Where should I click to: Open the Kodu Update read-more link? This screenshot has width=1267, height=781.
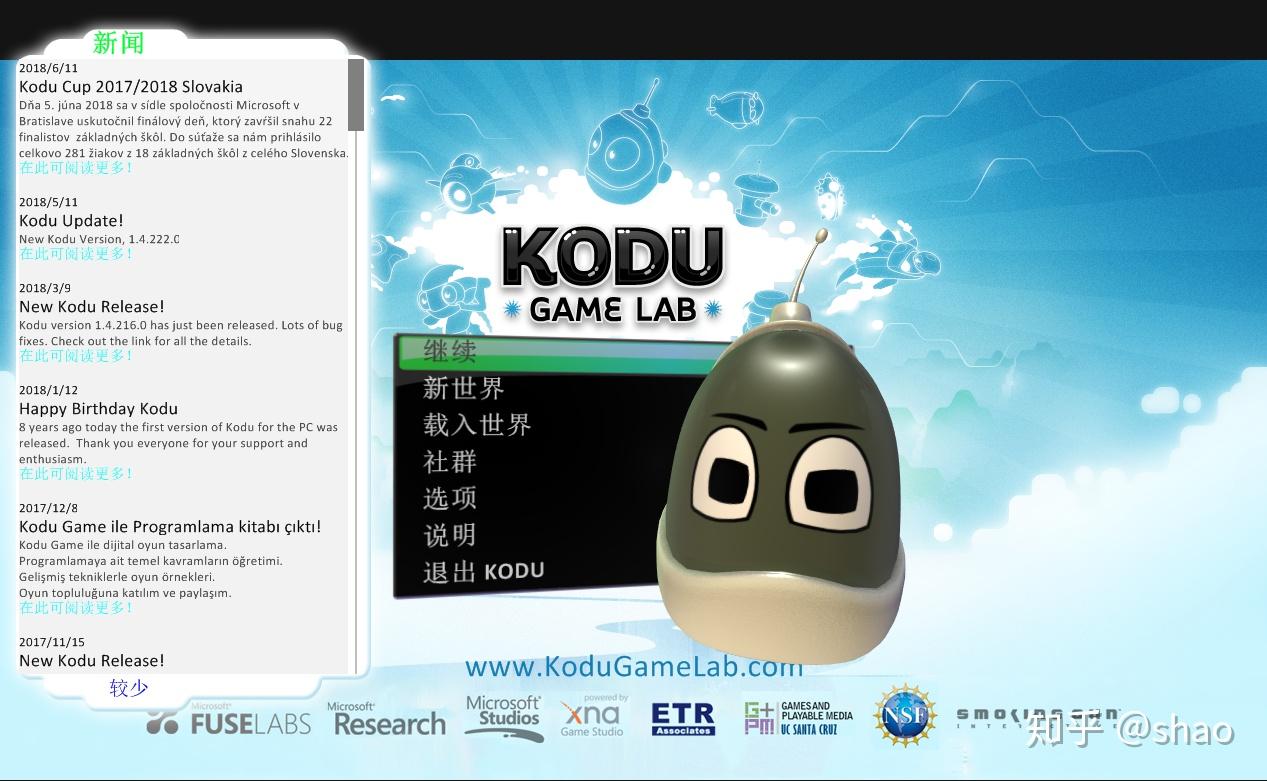click(x=75, y=255)
